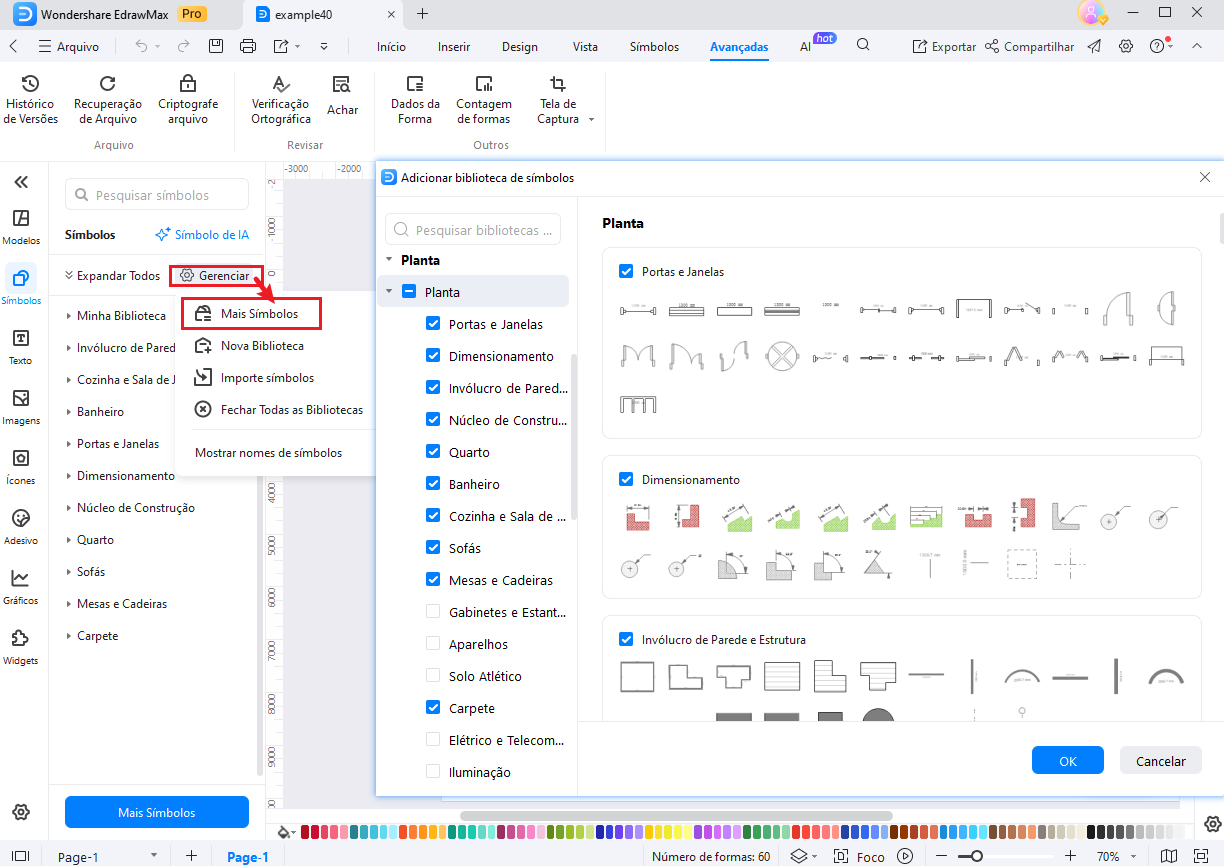This screenshot has width=1224, height=866.
Task: Select Mais Símbolos menu entry
Action: [252, 313]
